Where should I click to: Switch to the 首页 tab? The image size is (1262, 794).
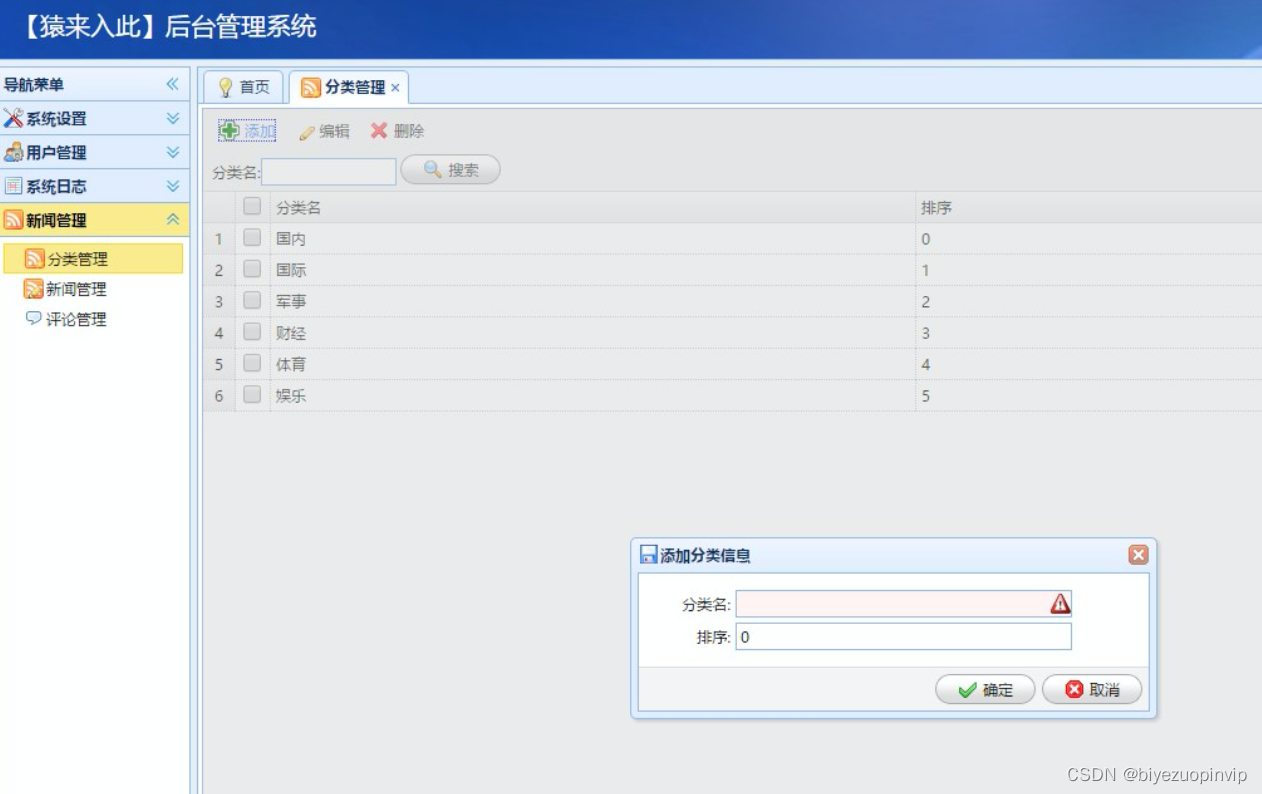[x=247, y=87]
